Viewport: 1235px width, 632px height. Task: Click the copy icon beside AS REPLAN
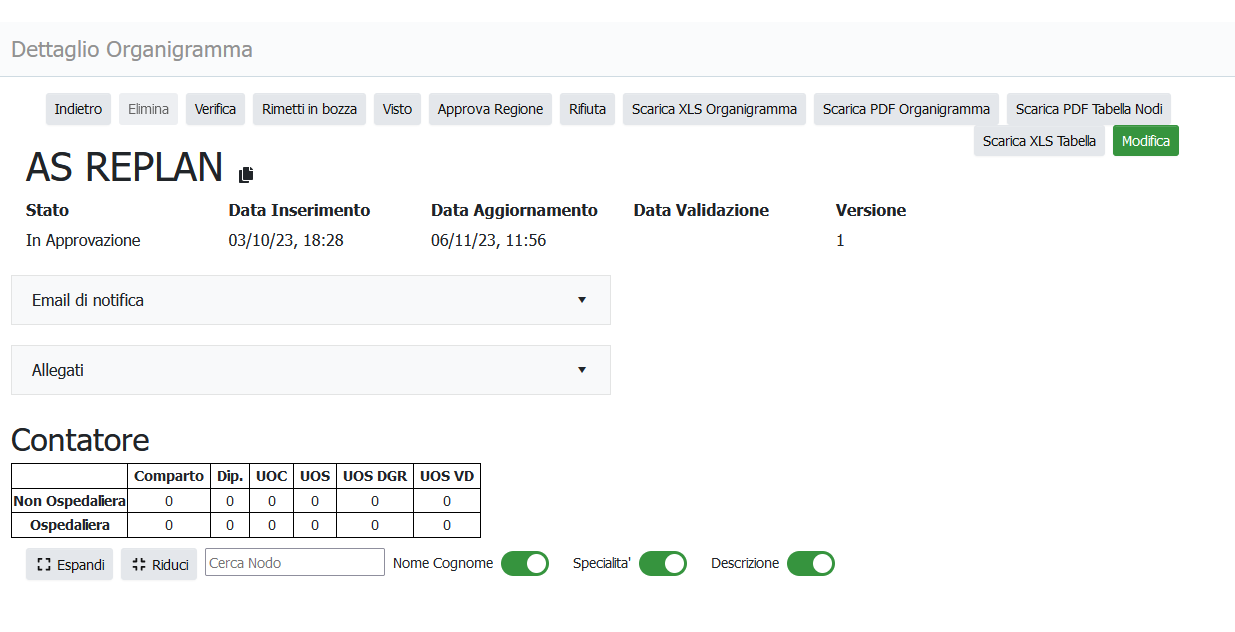point(246,174)
